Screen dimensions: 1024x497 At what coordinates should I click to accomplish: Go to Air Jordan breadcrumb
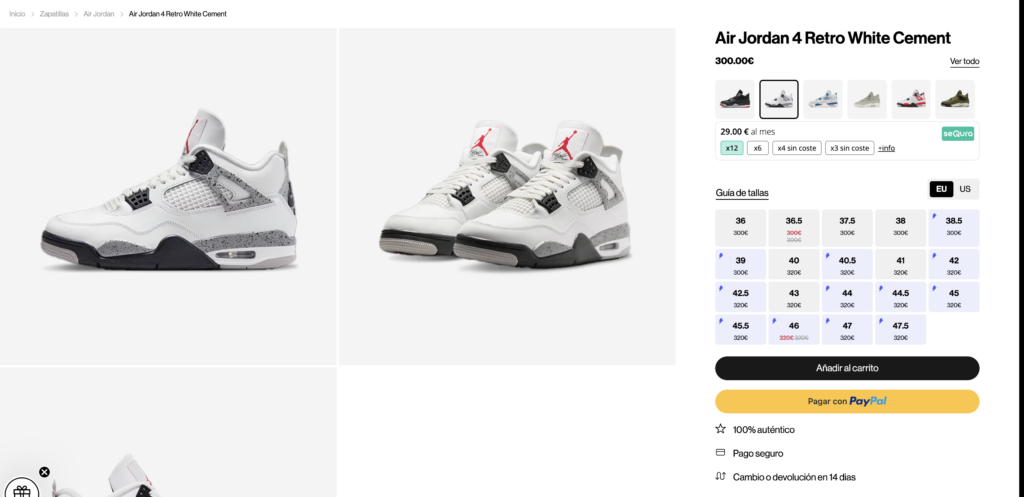99,14
